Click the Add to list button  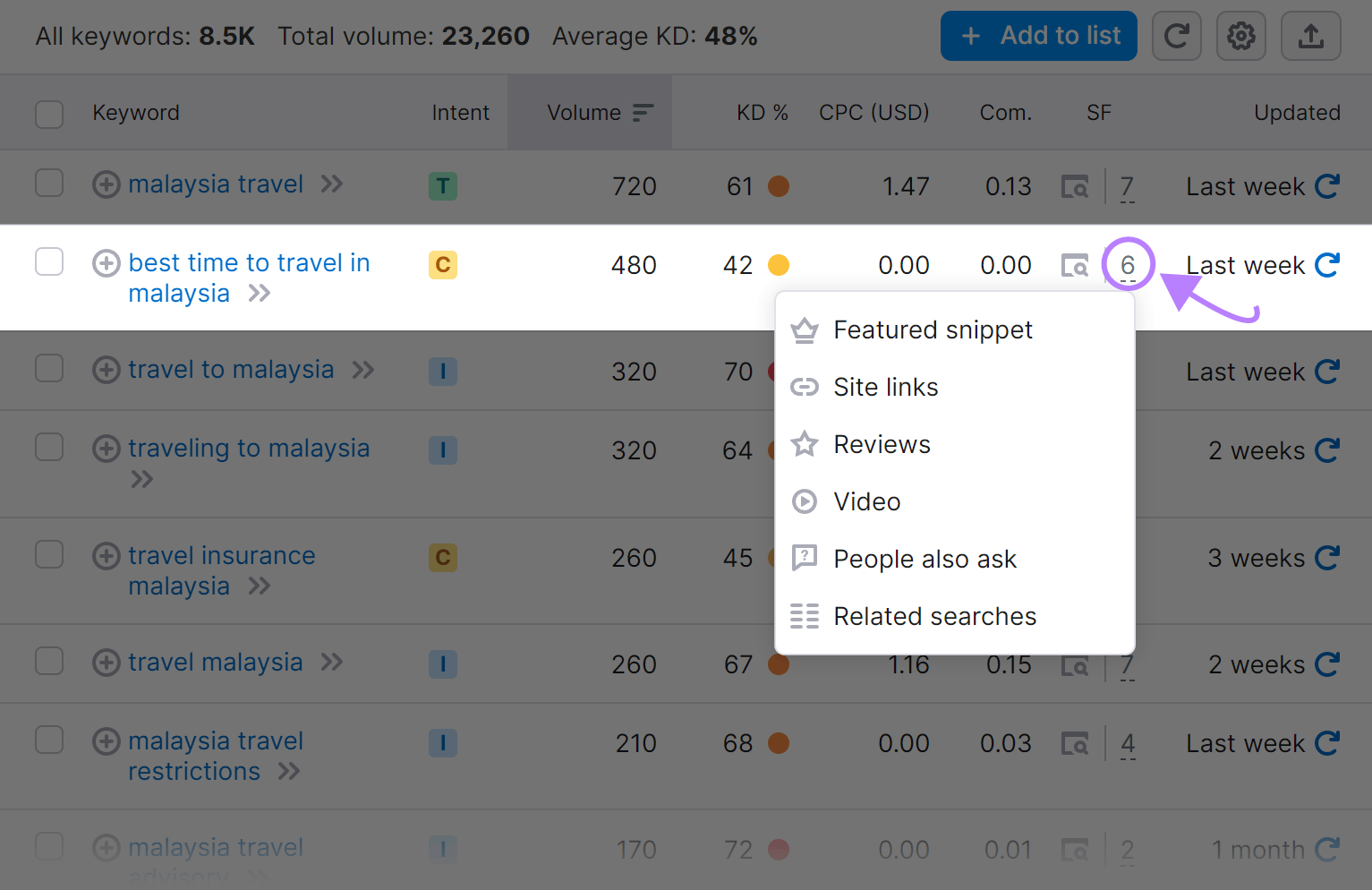click(x=1038, y=36)
